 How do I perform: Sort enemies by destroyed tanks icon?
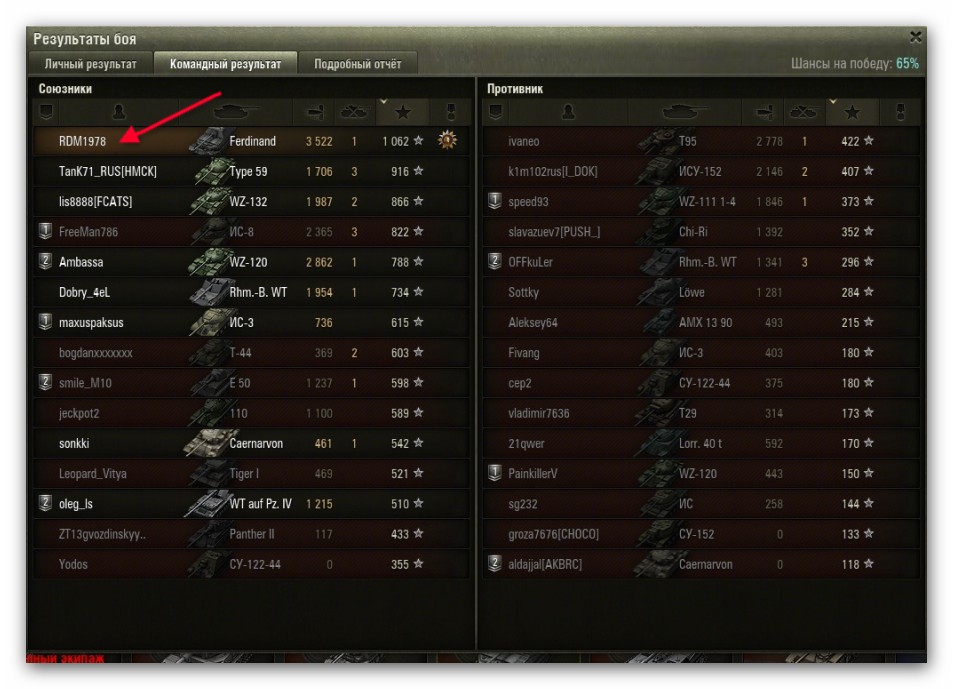[x=802, y=112]
